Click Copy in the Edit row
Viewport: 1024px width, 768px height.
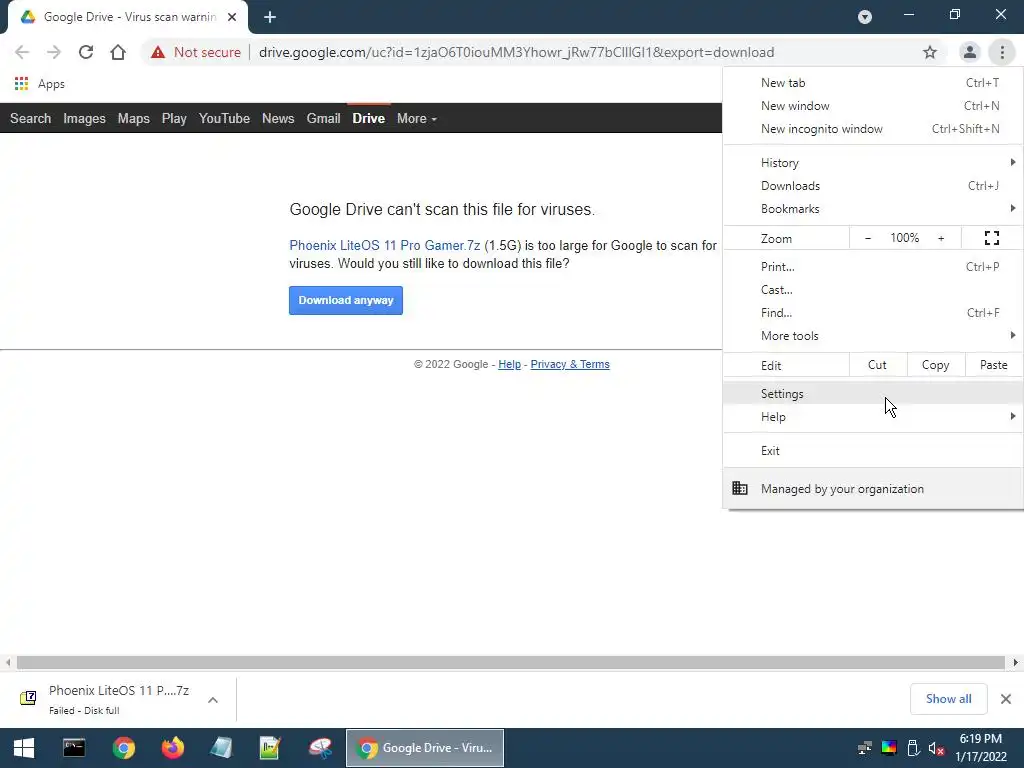point(935,365)
